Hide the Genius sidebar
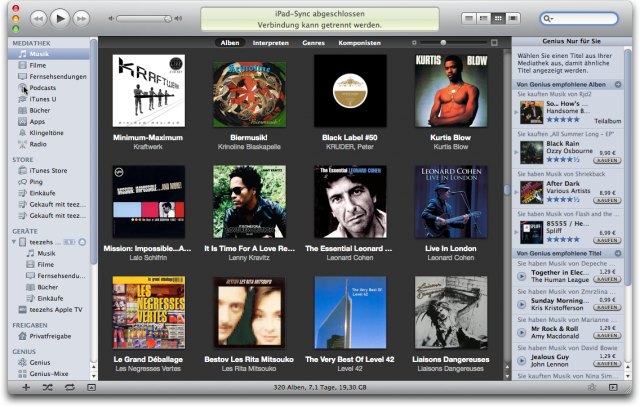Screen dimensions: 640x407 click(x=613, y=387)
